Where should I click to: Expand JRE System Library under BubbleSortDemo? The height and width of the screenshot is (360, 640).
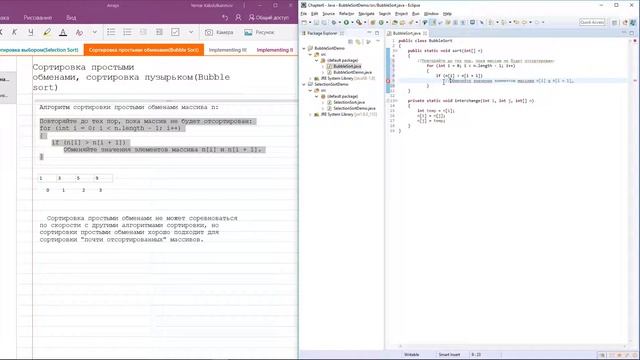click(x=310, y=78)
